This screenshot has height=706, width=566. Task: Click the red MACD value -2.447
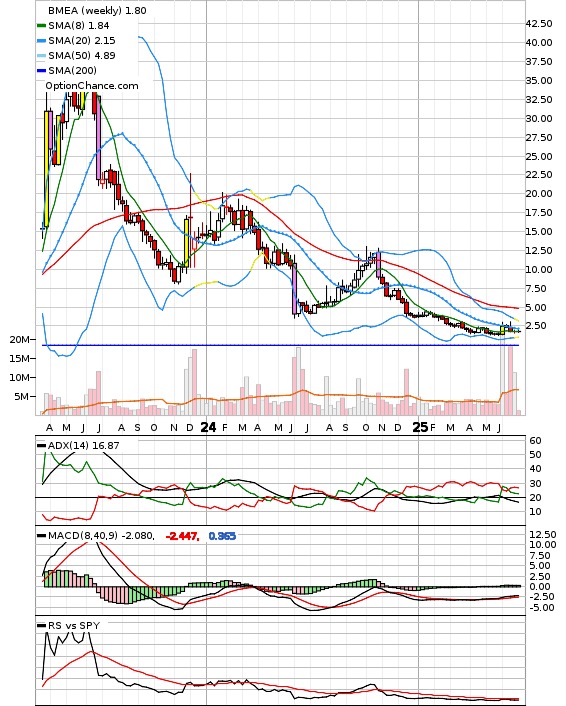[182, 536]
